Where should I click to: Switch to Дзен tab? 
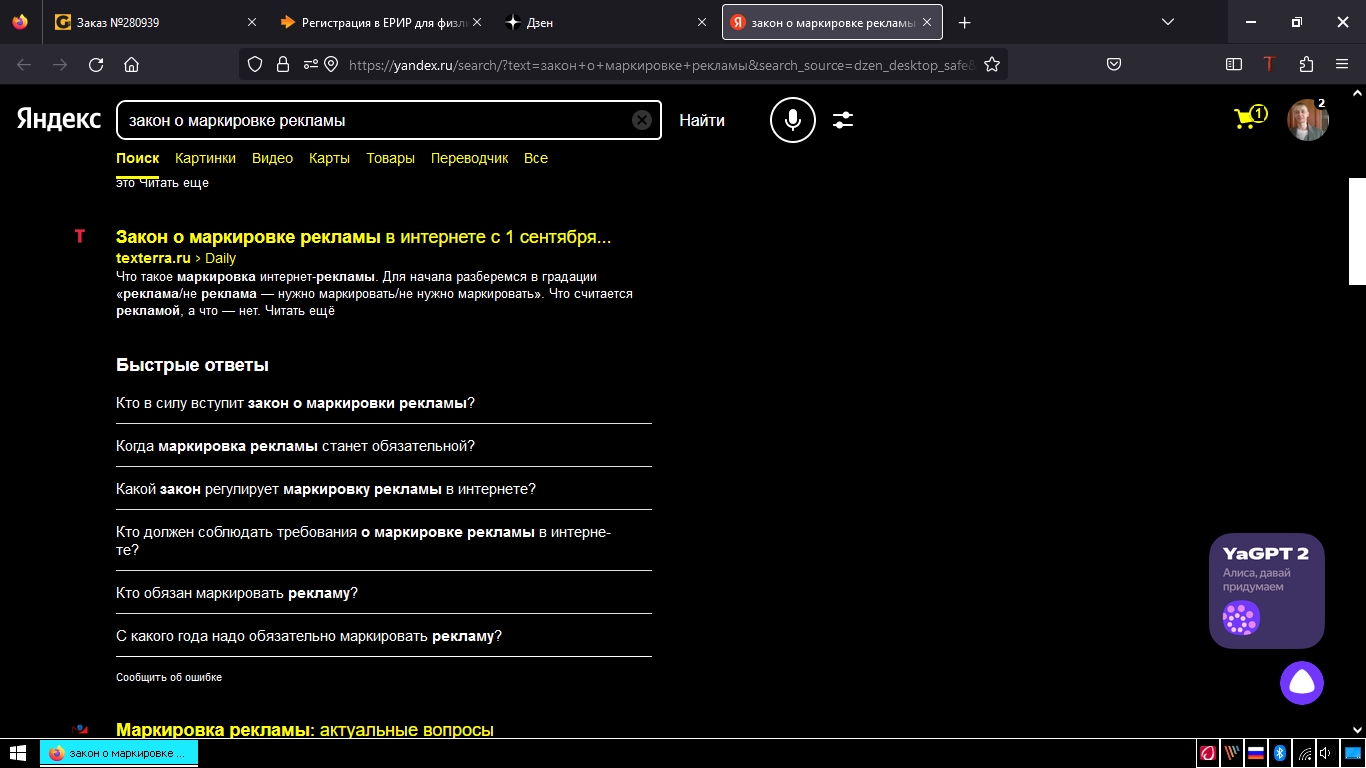click(605, 22)
